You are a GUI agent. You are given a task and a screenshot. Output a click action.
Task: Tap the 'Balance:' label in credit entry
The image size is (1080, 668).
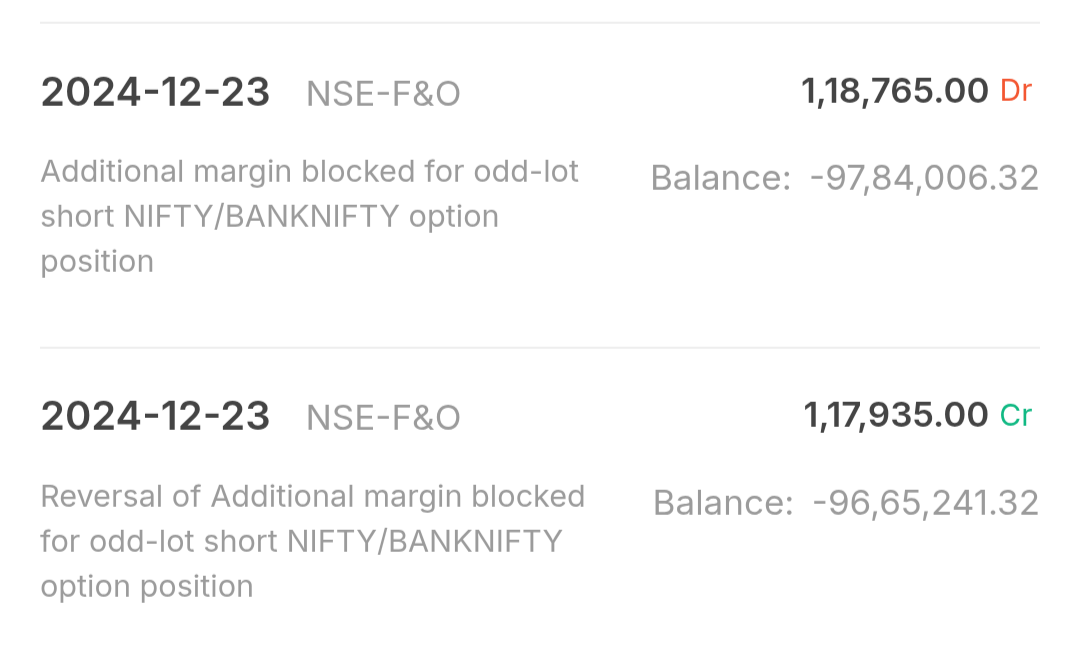tap(723, 502)
